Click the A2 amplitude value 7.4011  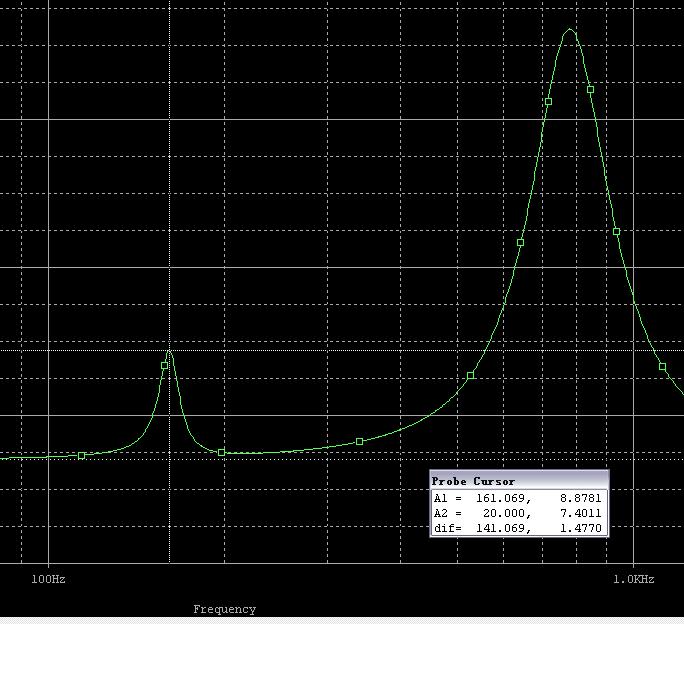pyautogui.click(x=581, y=513)
